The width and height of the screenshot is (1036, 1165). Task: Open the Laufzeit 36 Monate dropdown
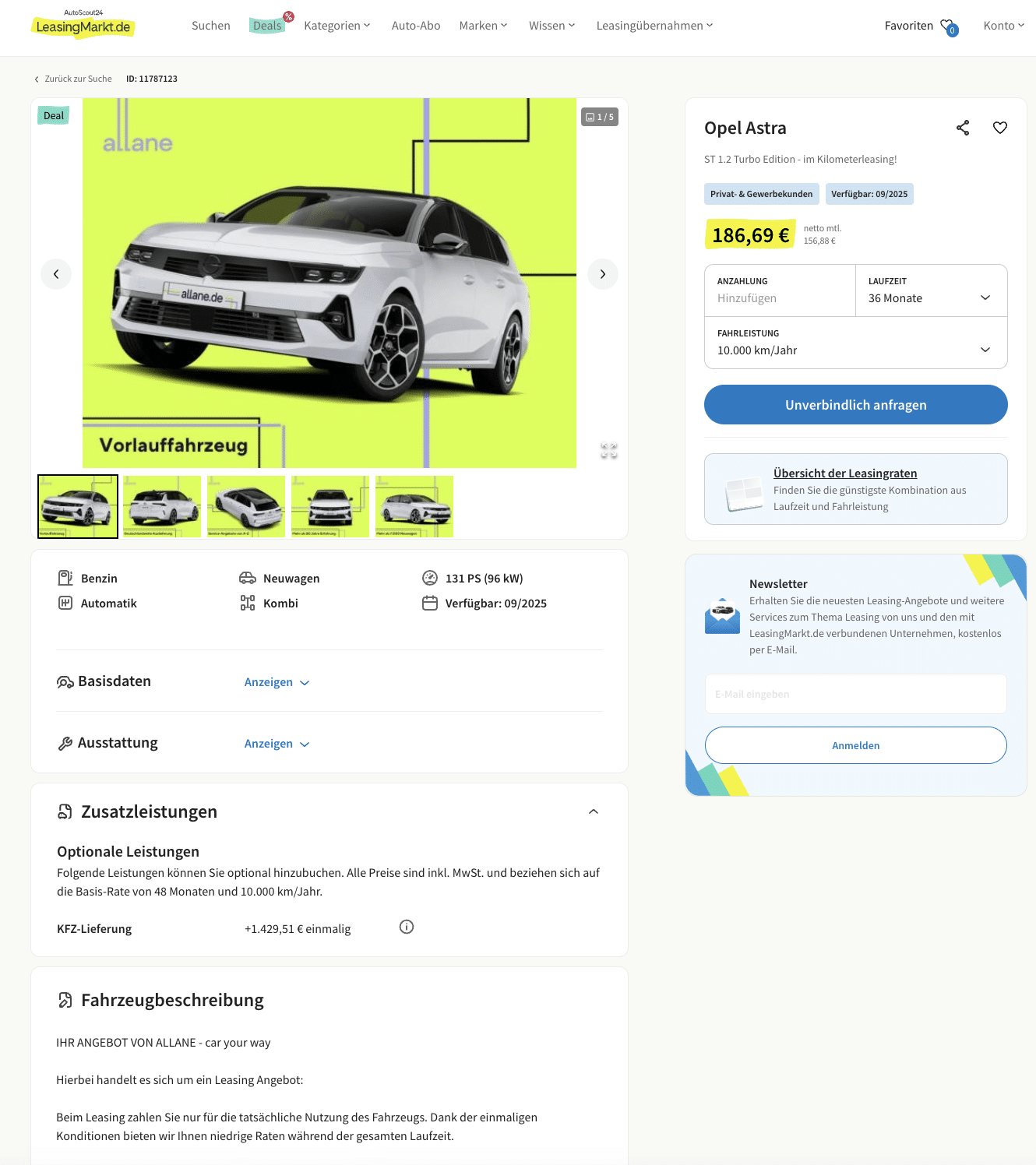[x=932, y=291]
